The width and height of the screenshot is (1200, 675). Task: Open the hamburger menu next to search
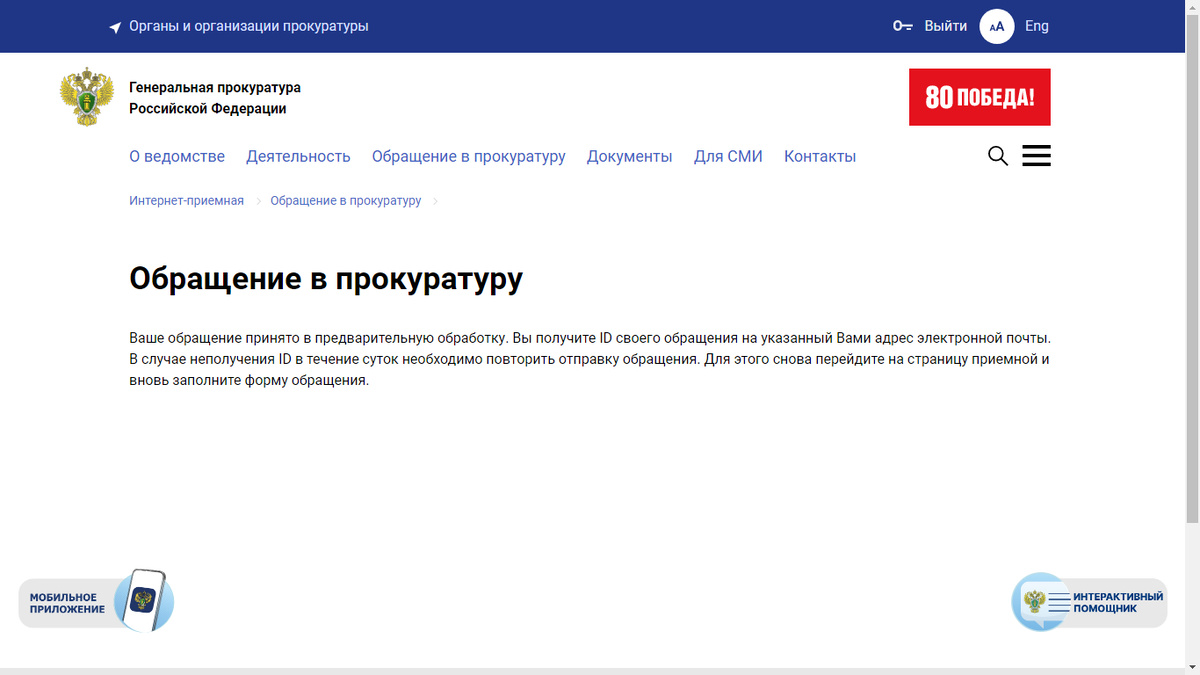point(1036,155)
